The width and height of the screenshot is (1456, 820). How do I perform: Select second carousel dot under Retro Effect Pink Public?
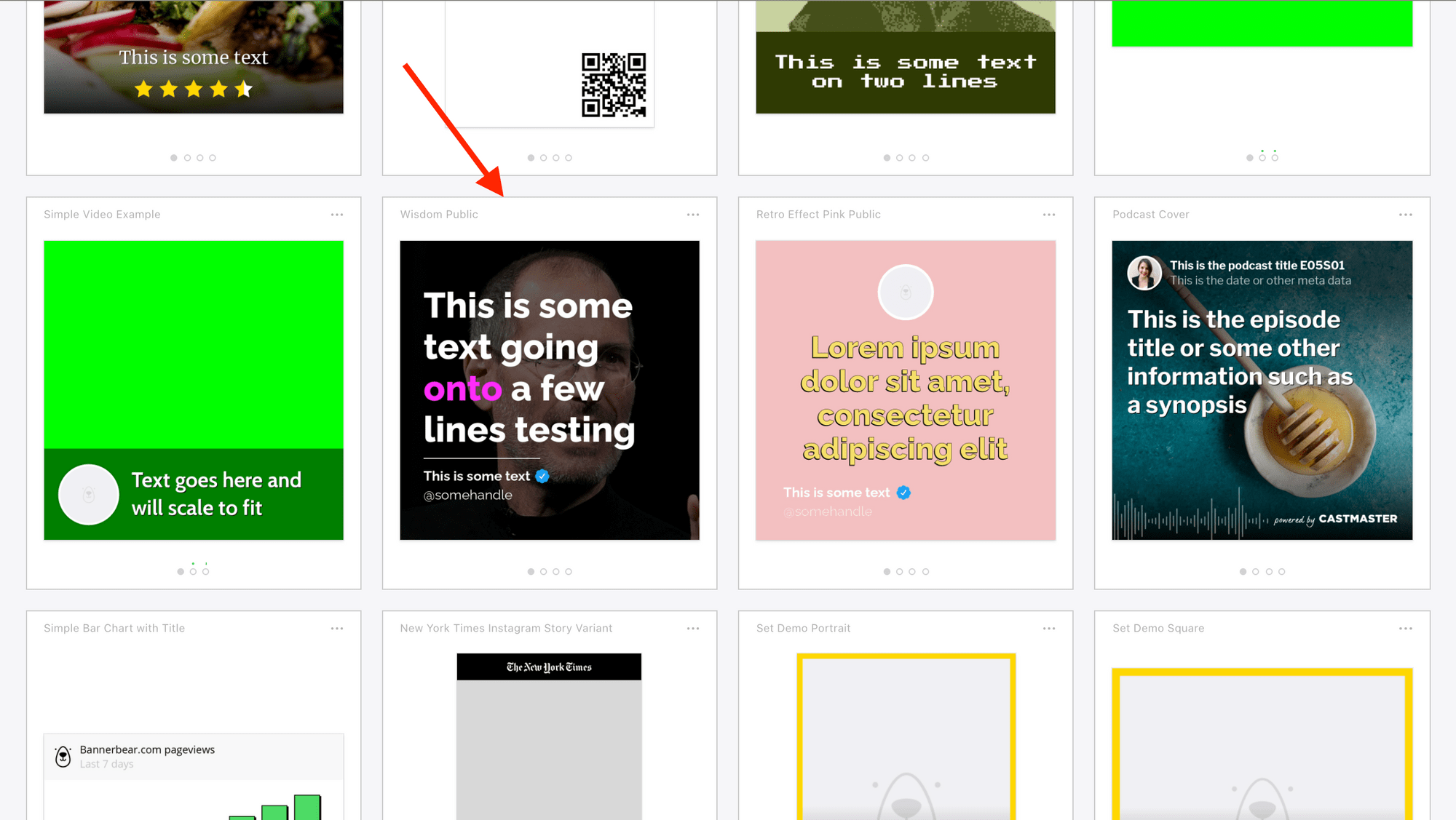899,572
